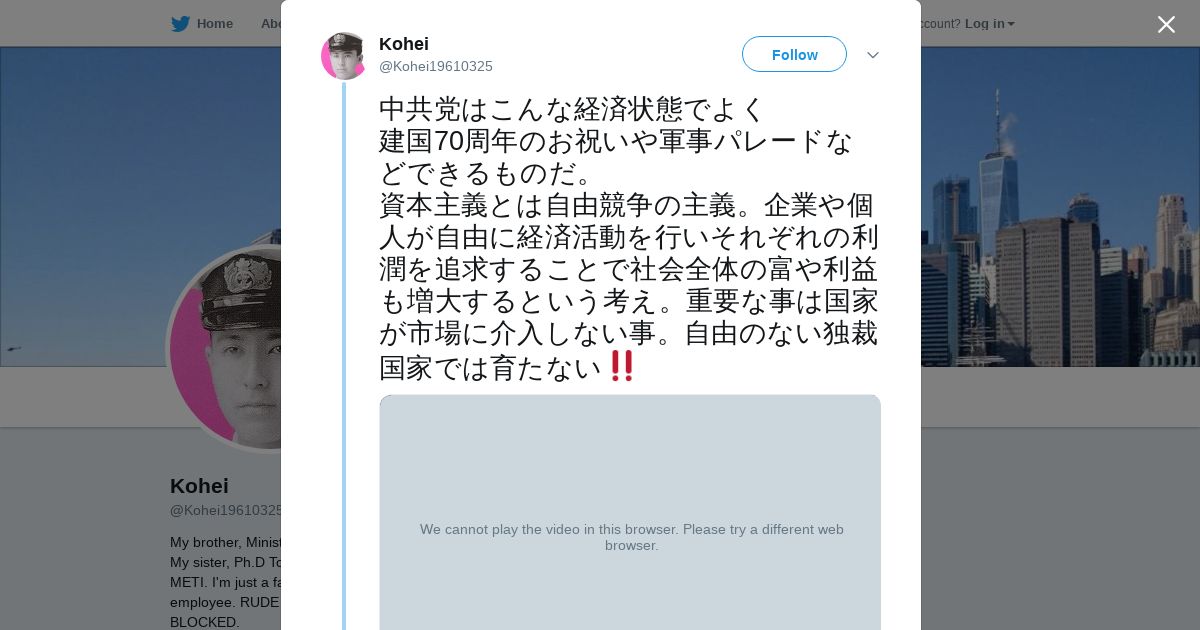Click Kohei's small avatar in the tweet
The height and width of the screenshot is (630, 1200).
[344, 56]
